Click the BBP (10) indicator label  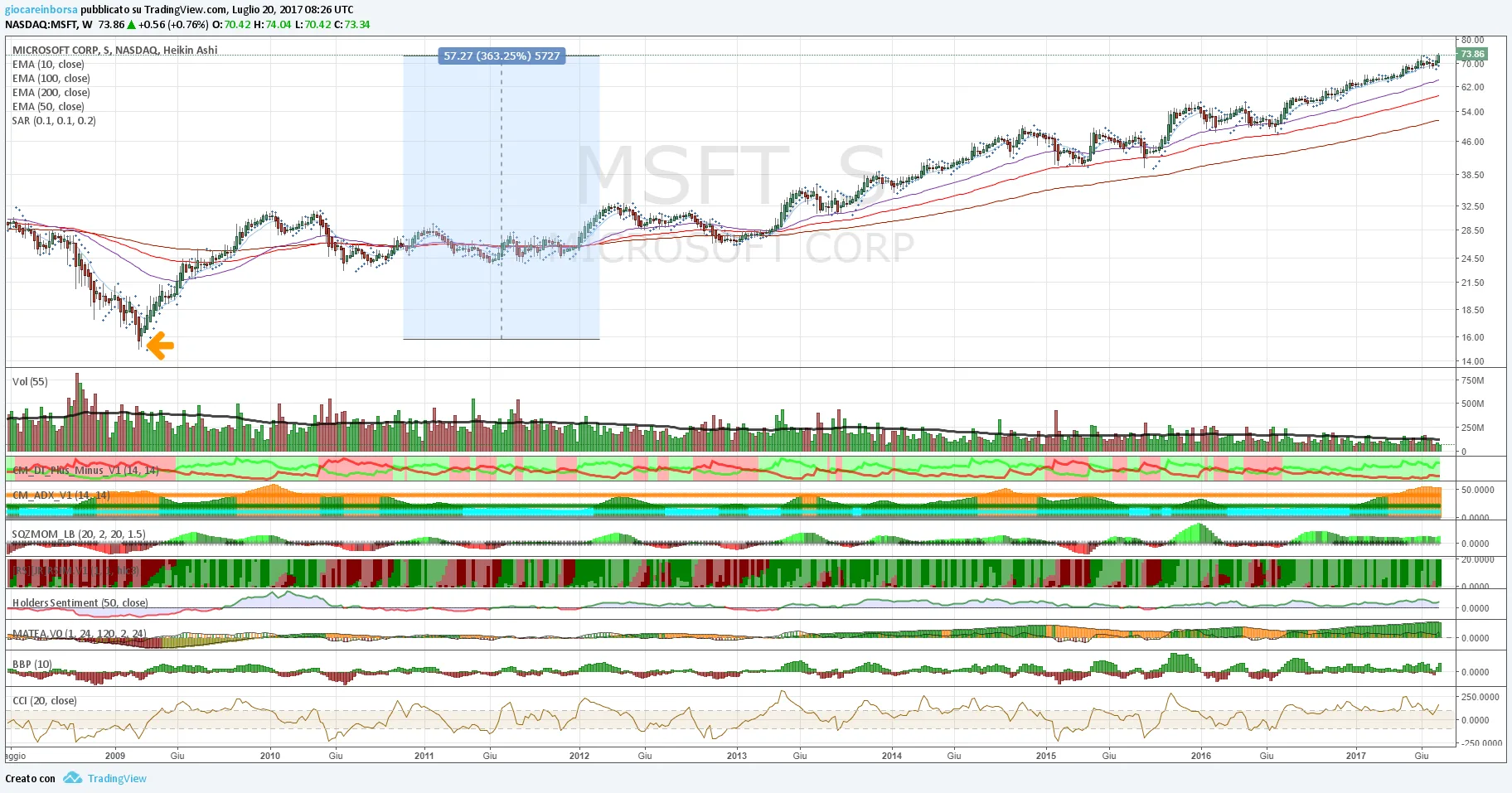[32, 665]
